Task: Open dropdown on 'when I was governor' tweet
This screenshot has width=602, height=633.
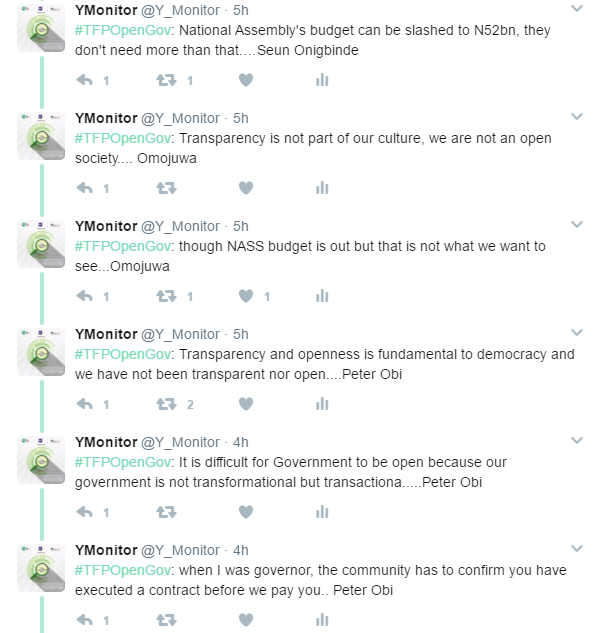Action: click(x=577, y=549)
